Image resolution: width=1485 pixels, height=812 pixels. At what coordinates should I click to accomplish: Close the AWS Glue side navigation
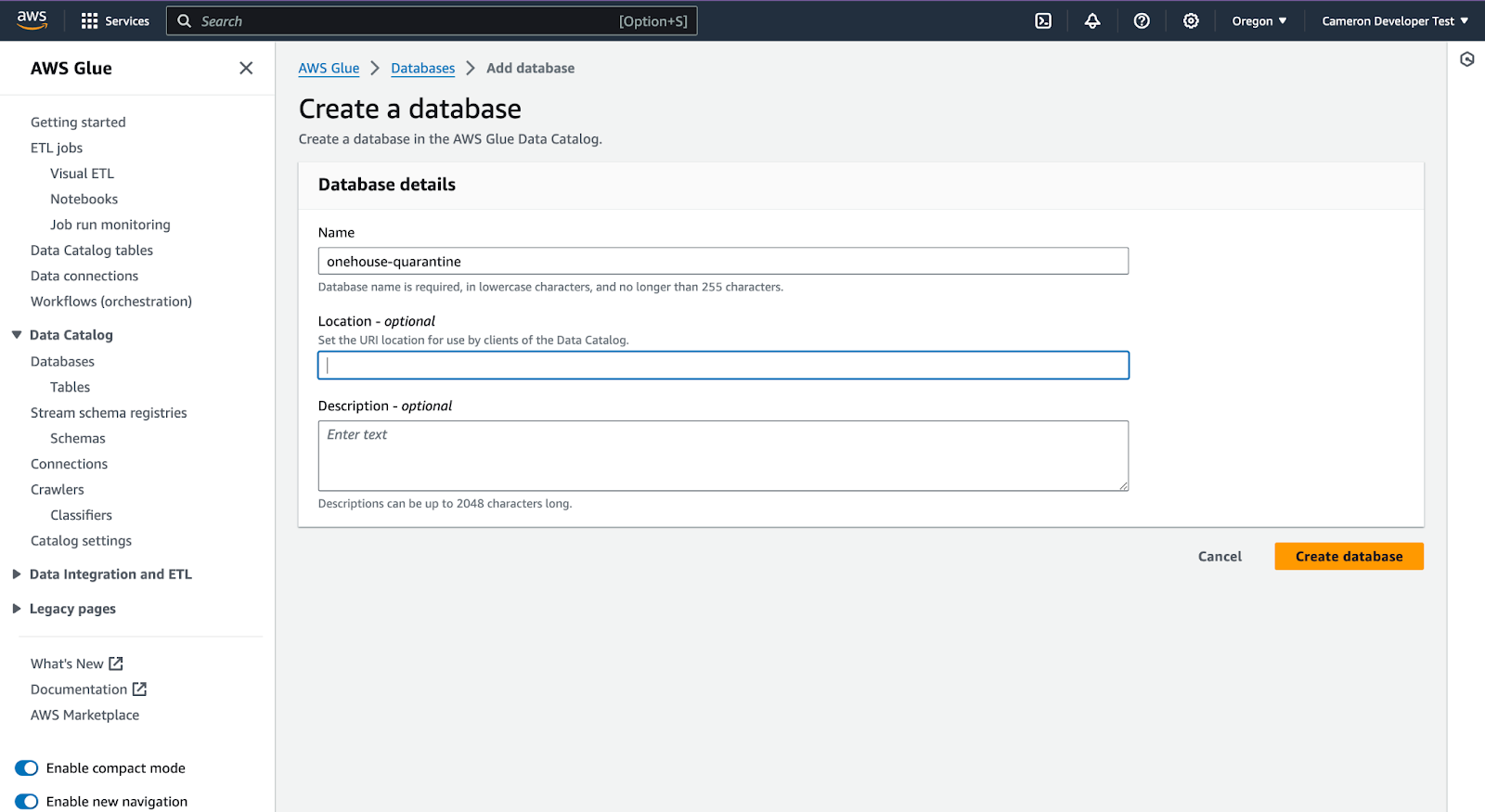[x=246, y=68]
